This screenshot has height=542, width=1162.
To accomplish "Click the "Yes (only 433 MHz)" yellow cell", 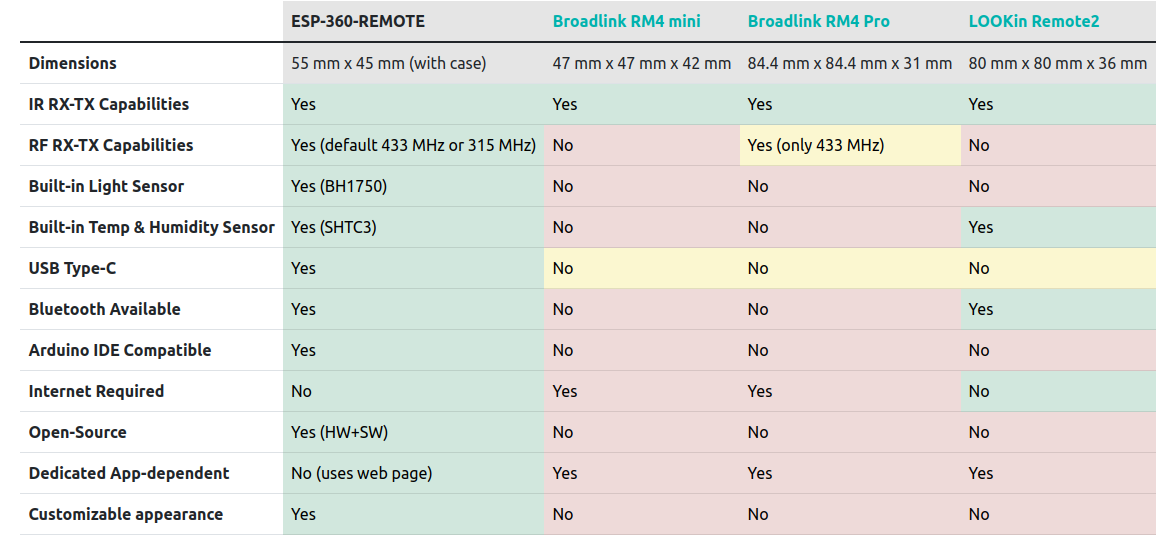I will 850,145.
